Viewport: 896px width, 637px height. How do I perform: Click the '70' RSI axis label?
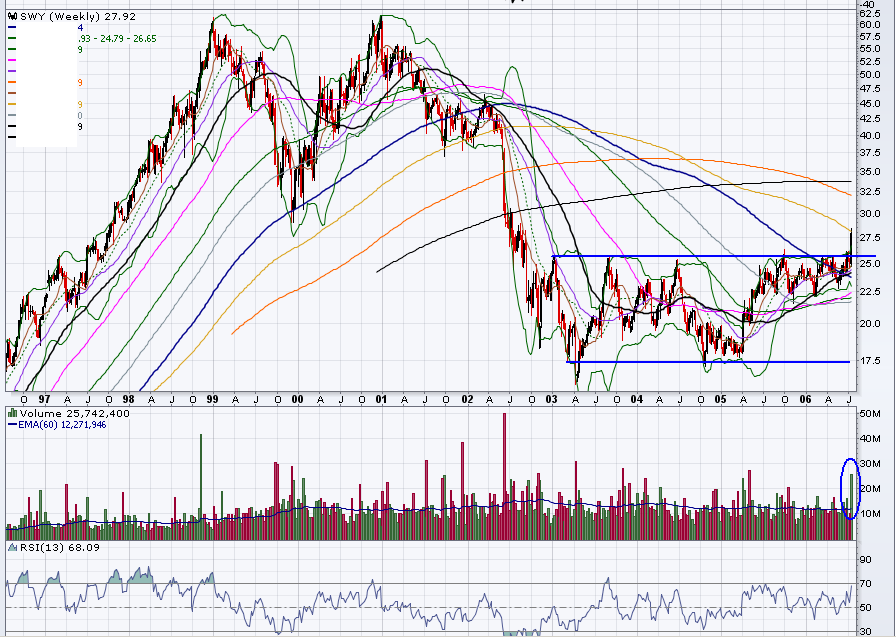(866, 584)
